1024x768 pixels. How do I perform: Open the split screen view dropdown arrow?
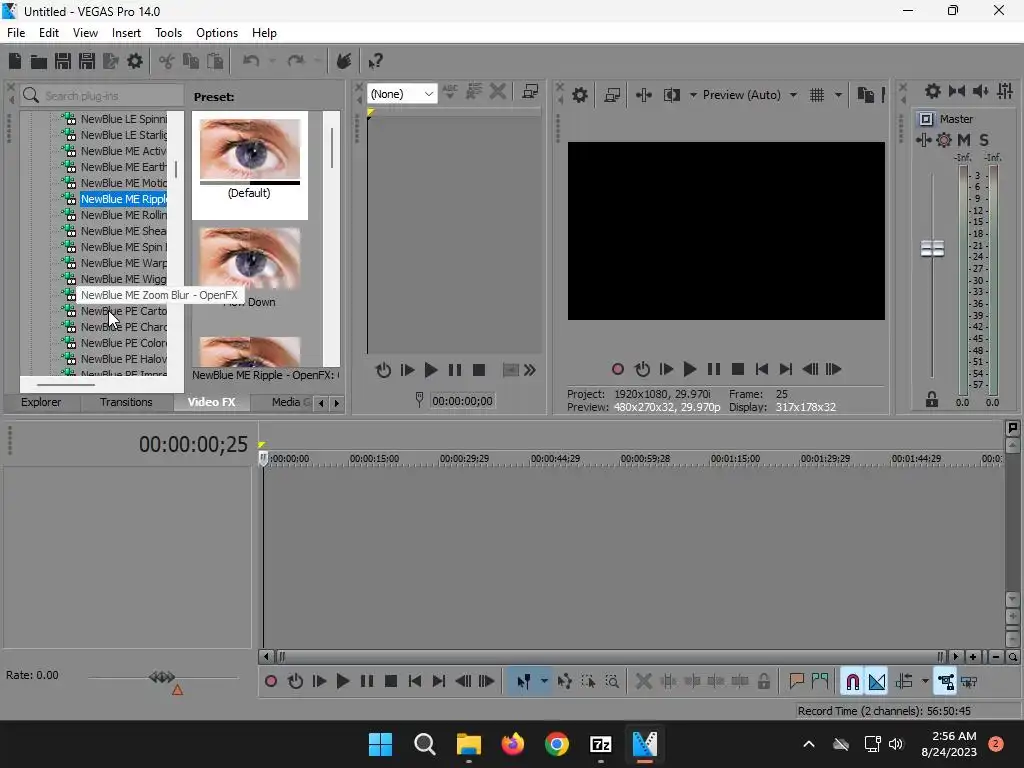(x=693, y=95)
